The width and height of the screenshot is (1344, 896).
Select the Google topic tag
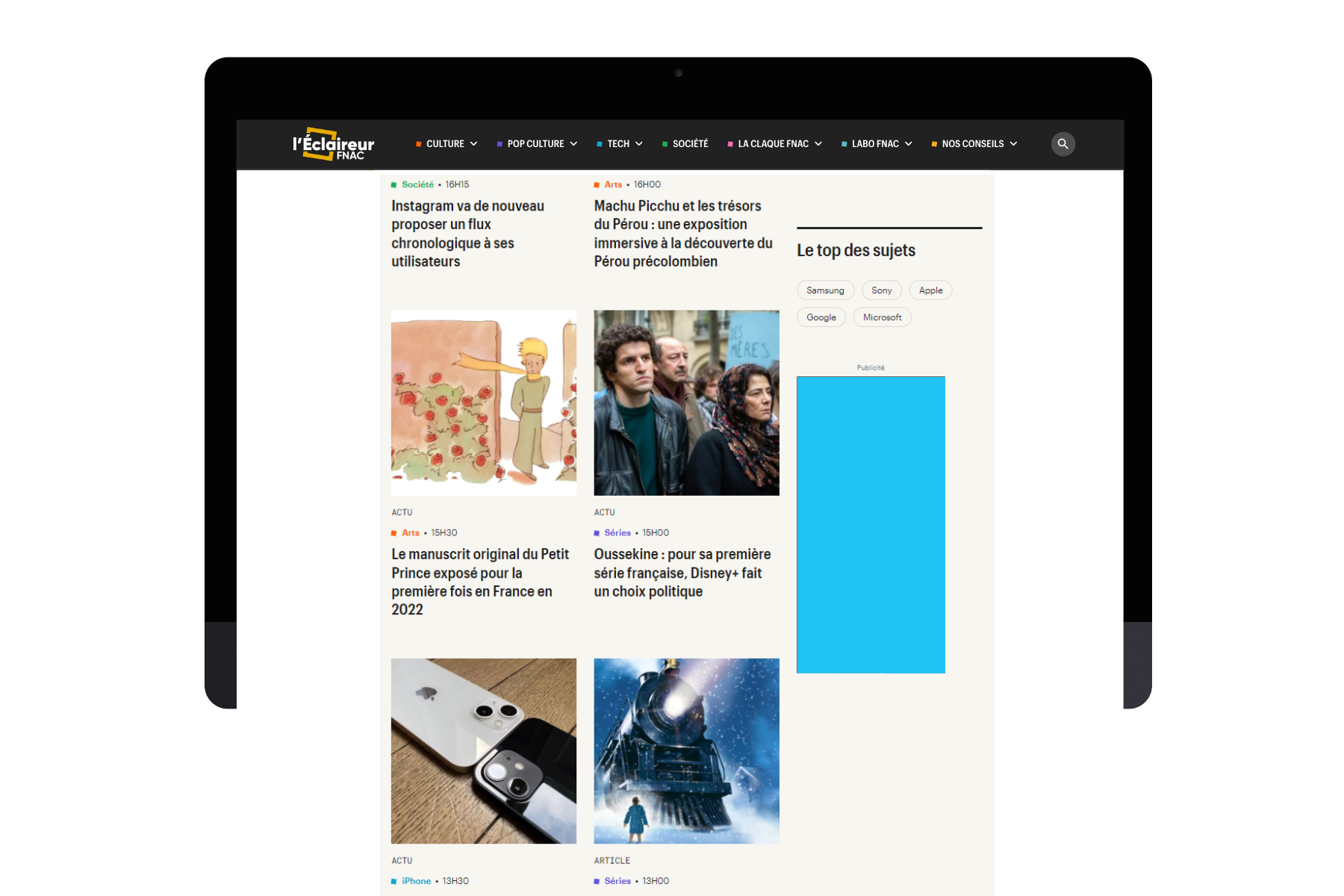pos(821,317)
